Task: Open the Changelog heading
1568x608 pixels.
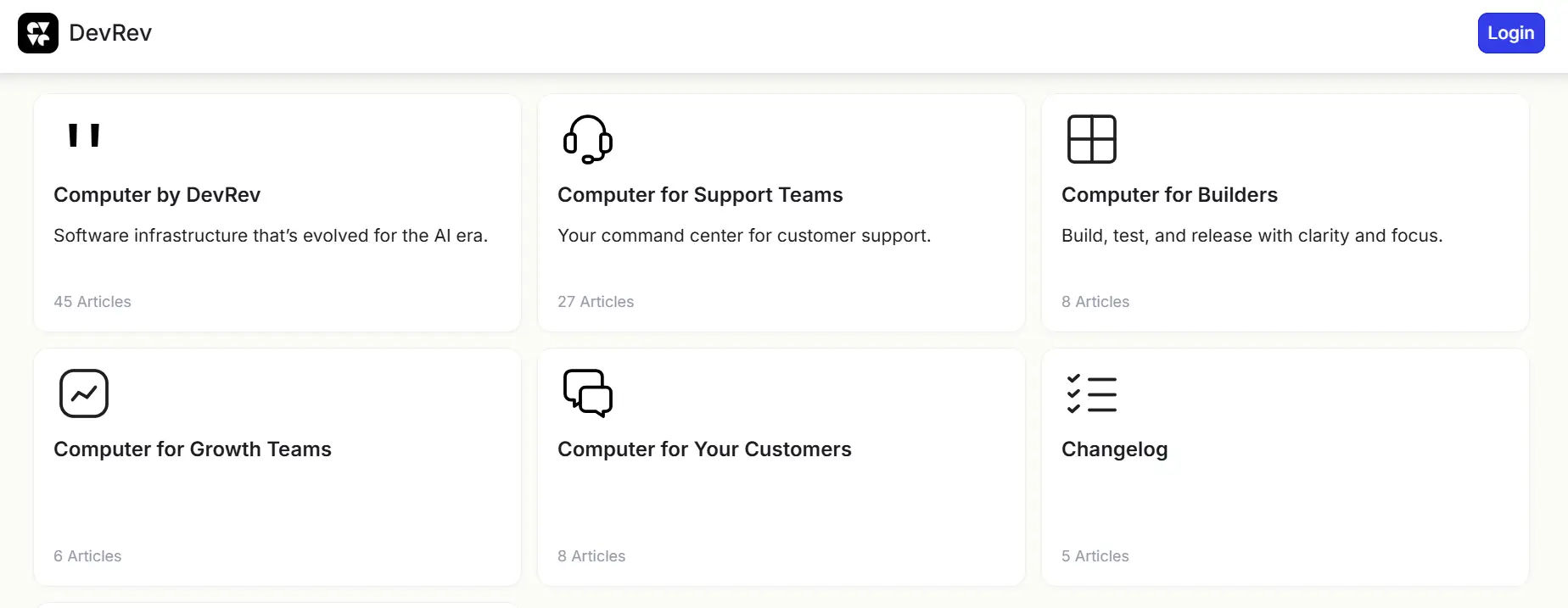Action: click(x=1114, y=449)
